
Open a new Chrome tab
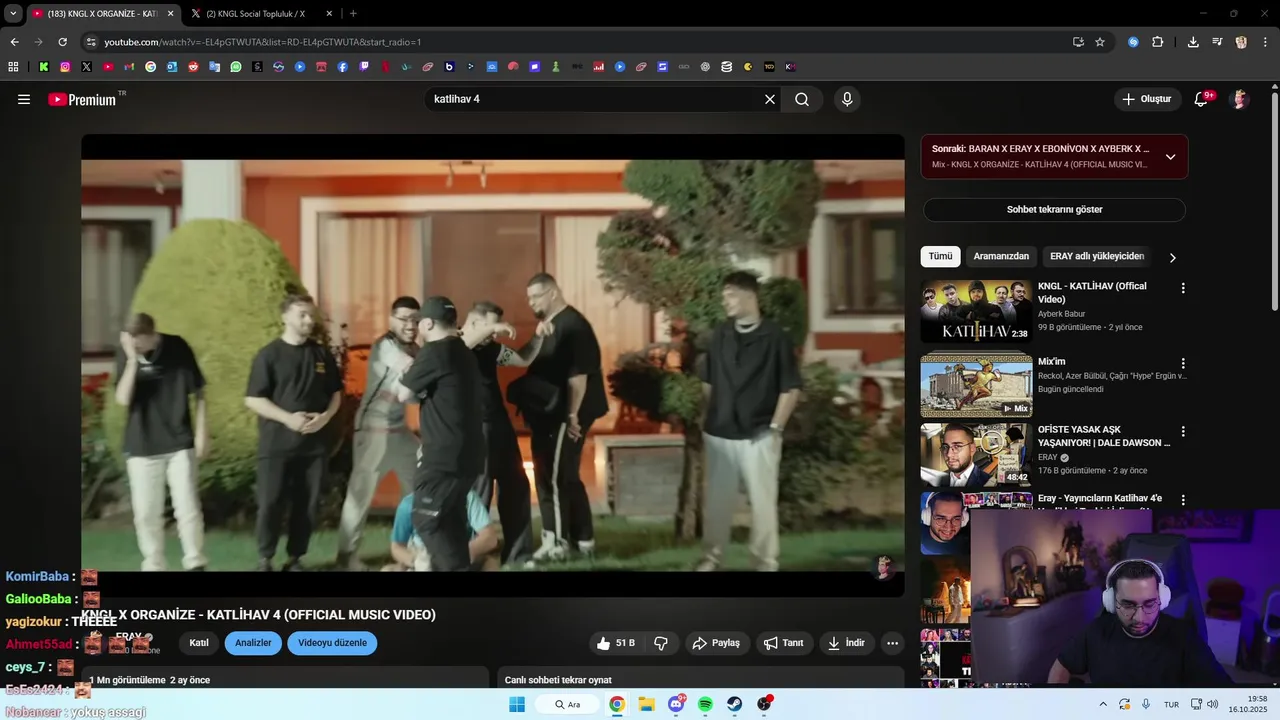point(353,13)
